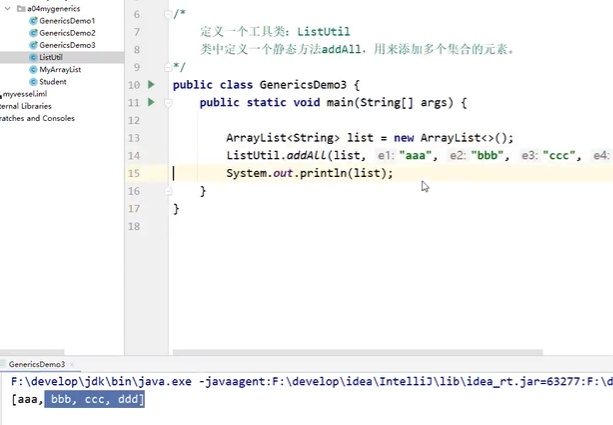Open MyArrayList class file
The image size is (613, 425).
60,70
